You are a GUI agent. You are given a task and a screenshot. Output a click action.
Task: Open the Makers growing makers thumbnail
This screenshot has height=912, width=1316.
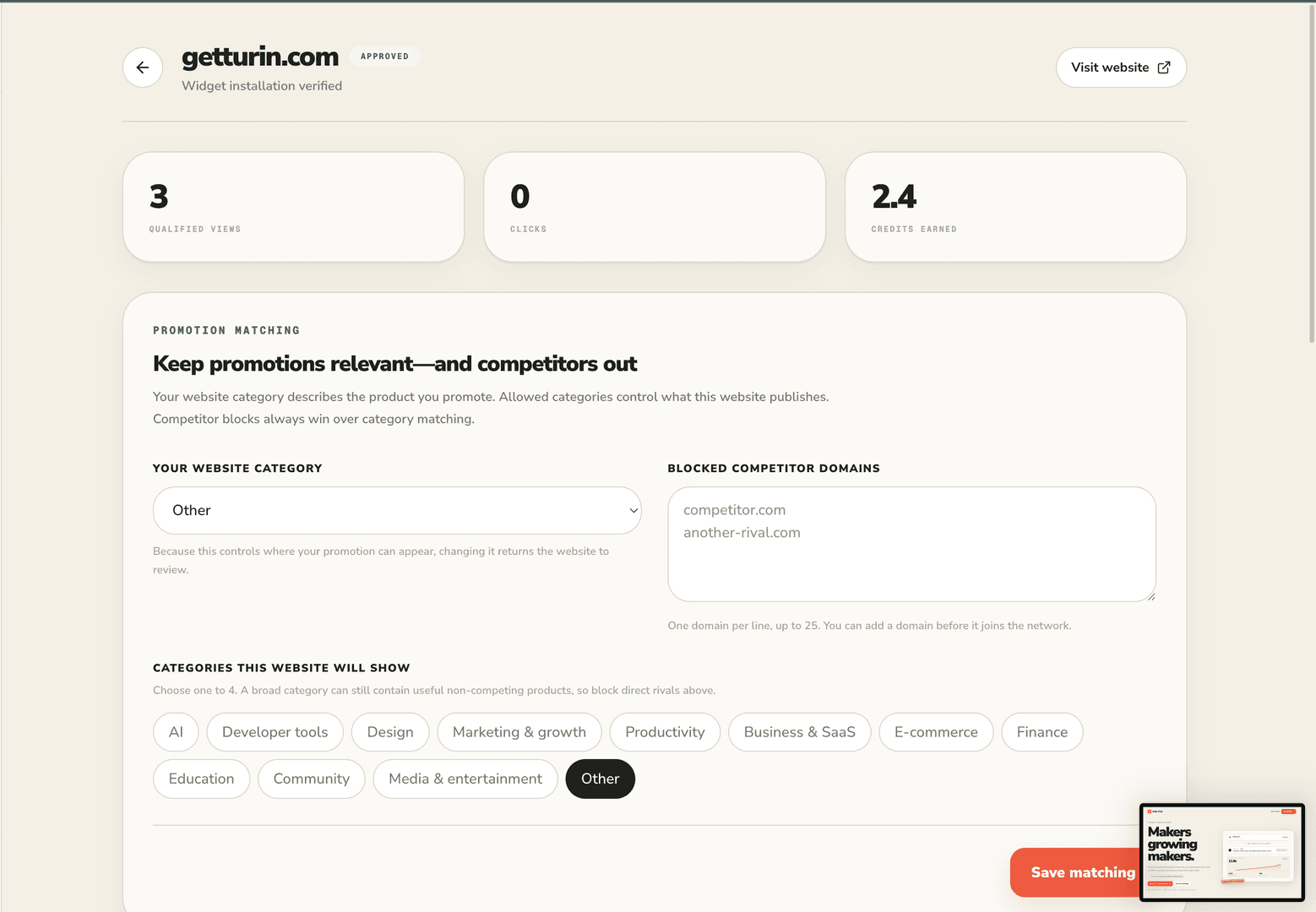pos(1222,852)
